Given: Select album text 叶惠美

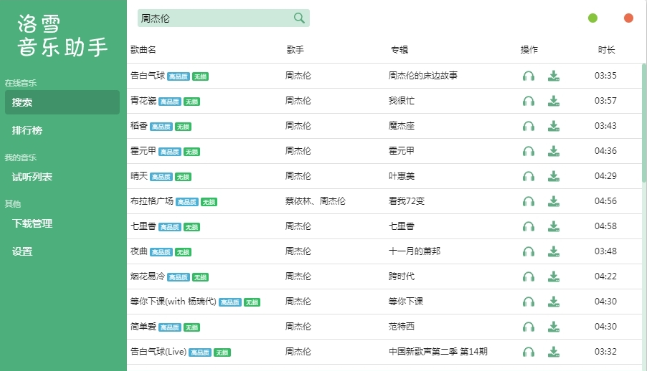Looking at the screenshot, I should tap(401, 176).
